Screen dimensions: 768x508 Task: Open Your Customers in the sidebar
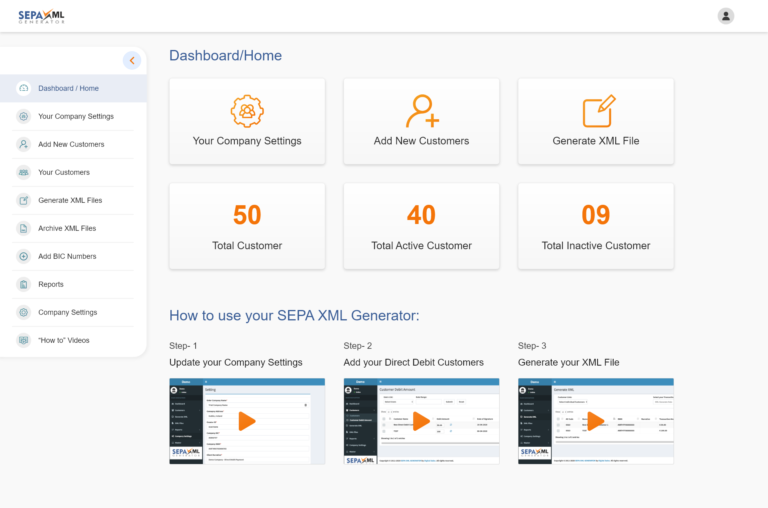(64, 172)
